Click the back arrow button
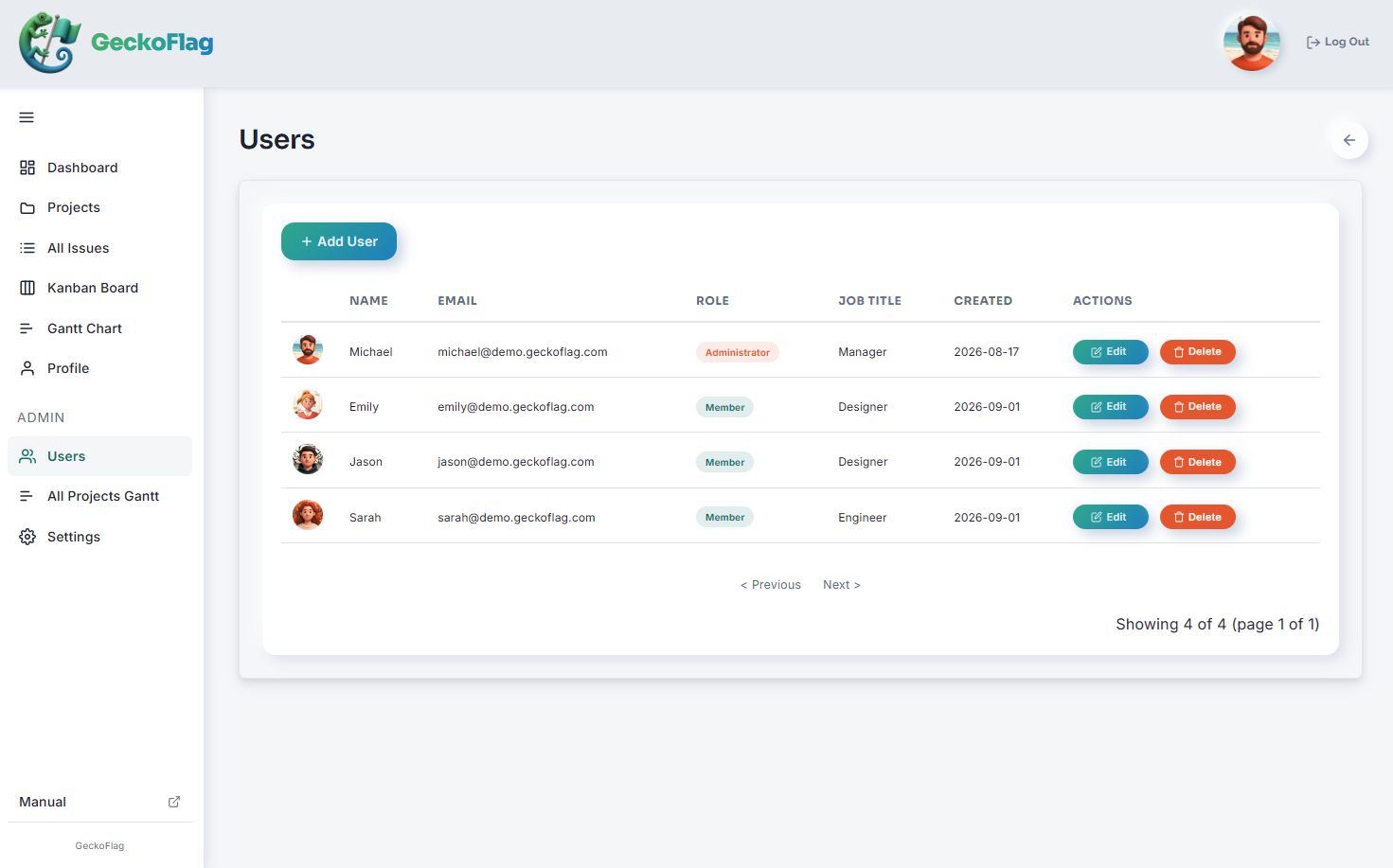The height and width of the screenshot is (868, 1393). 1349,140
